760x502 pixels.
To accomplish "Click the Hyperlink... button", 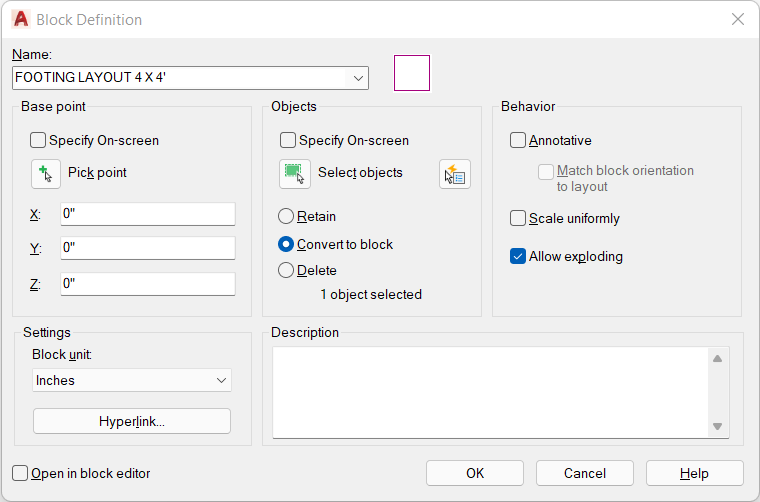I will coord(132,421).
